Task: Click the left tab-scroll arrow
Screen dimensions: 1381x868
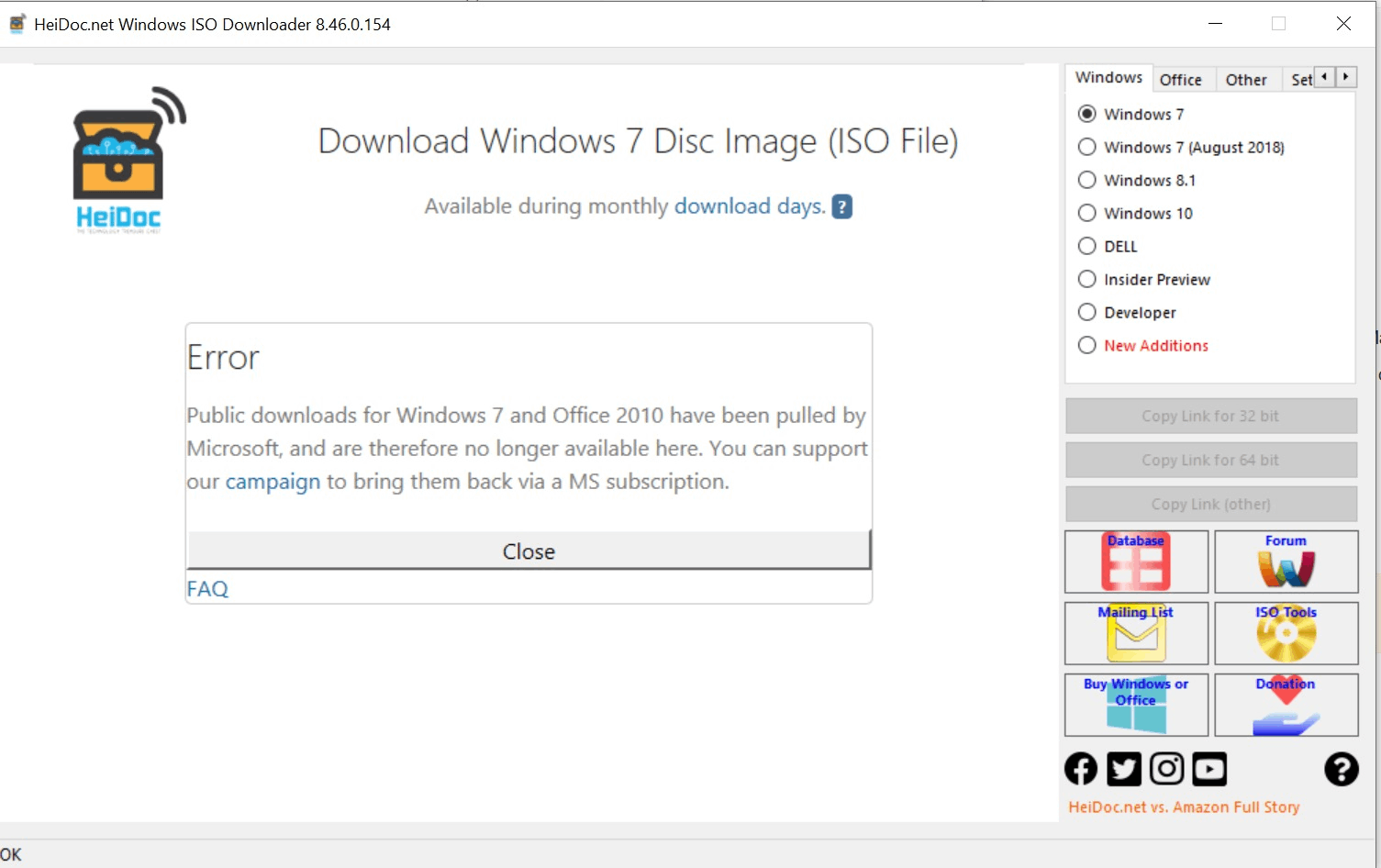Action: coord(1324,77)
